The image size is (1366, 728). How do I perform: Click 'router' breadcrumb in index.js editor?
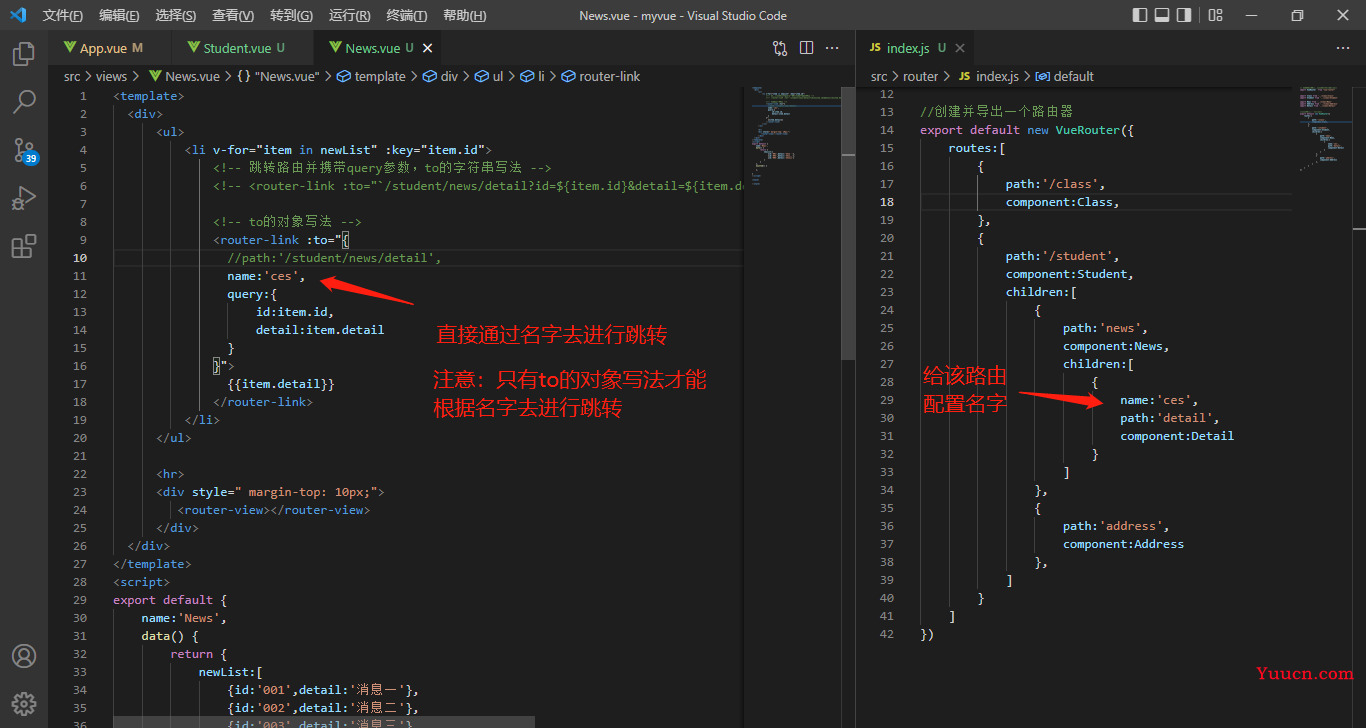point(920,76)
